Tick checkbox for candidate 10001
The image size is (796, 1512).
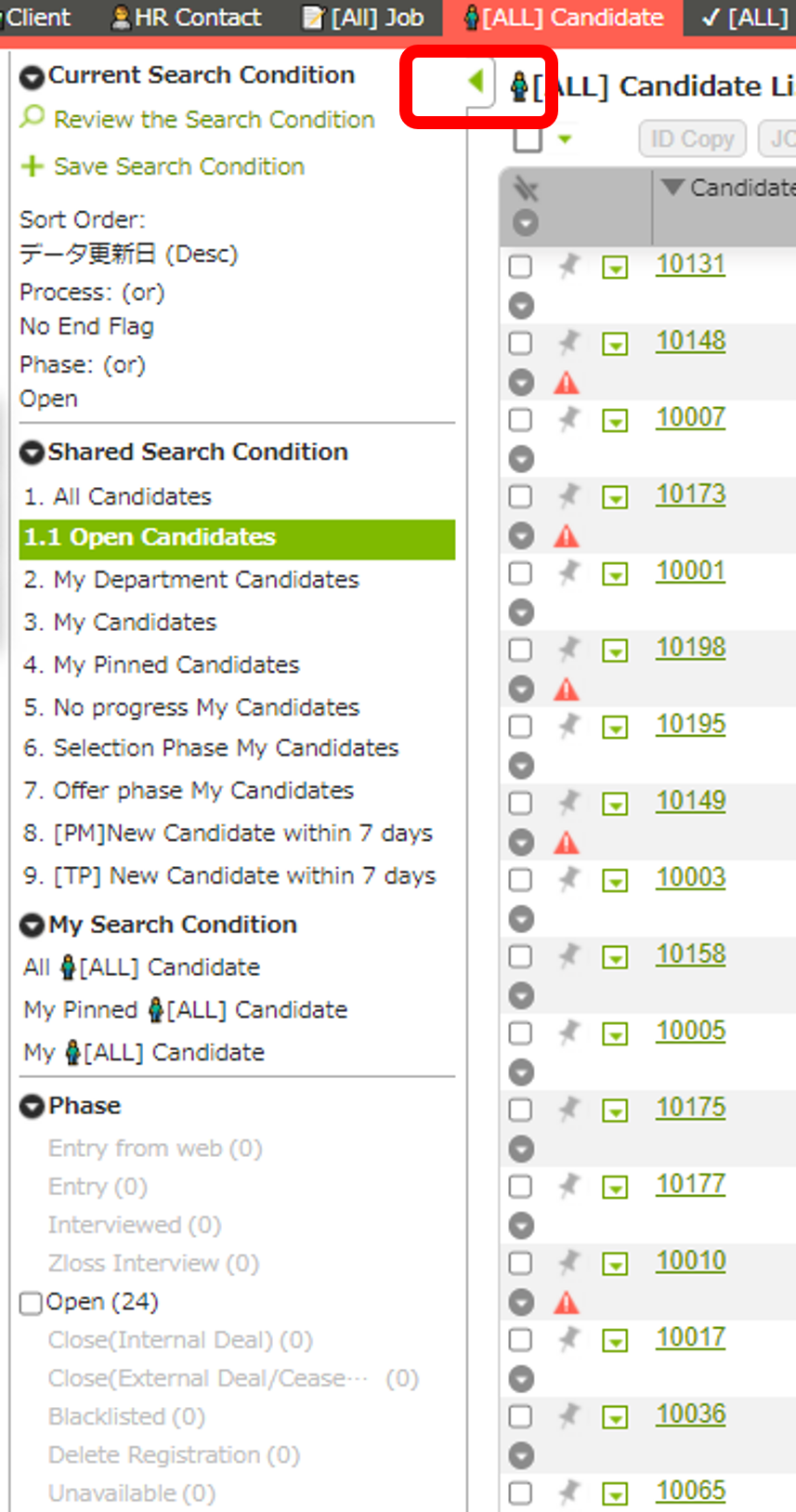[x=521, y=573]
